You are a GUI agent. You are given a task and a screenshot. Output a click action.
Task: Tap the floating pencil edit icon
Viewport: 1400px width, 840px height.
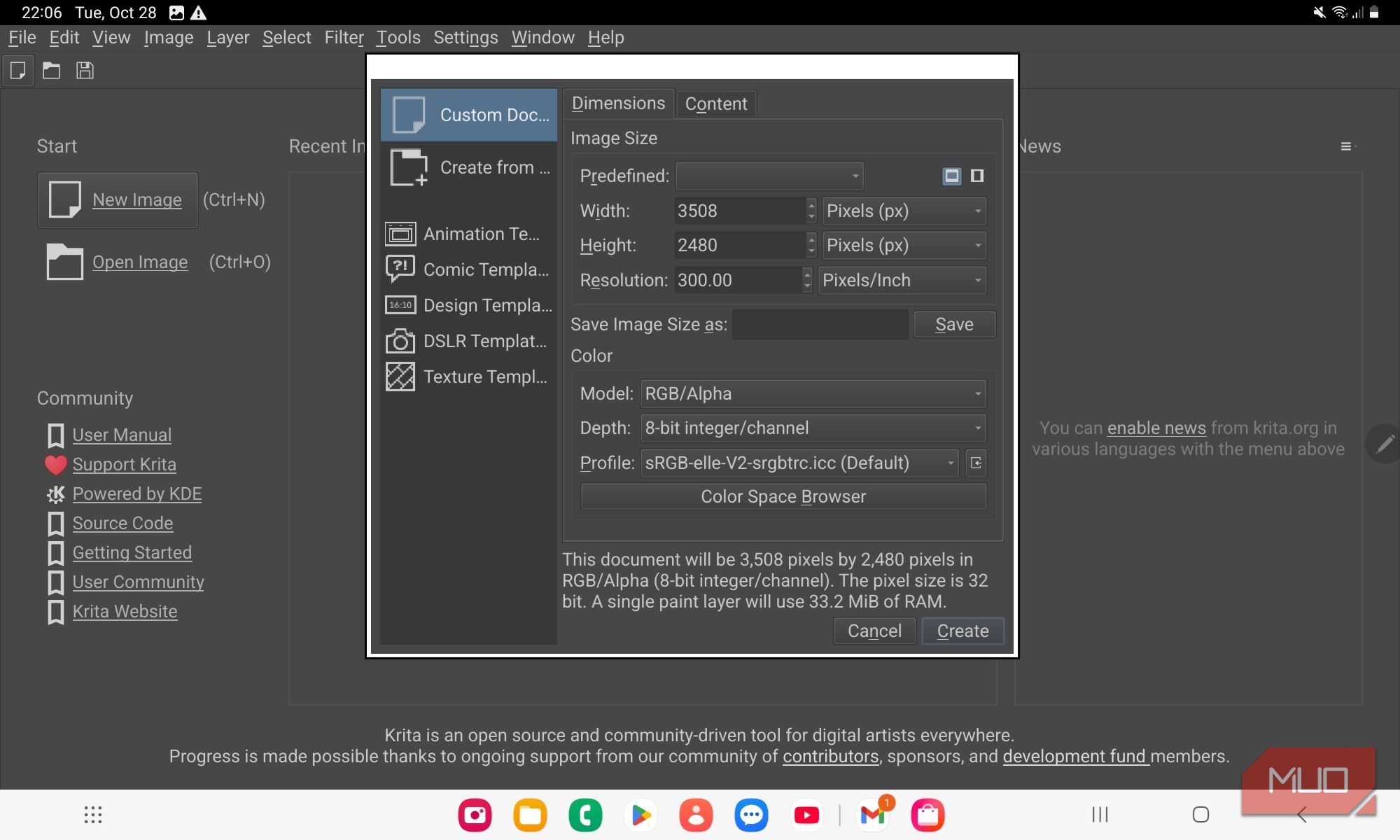pos(1385,444)
